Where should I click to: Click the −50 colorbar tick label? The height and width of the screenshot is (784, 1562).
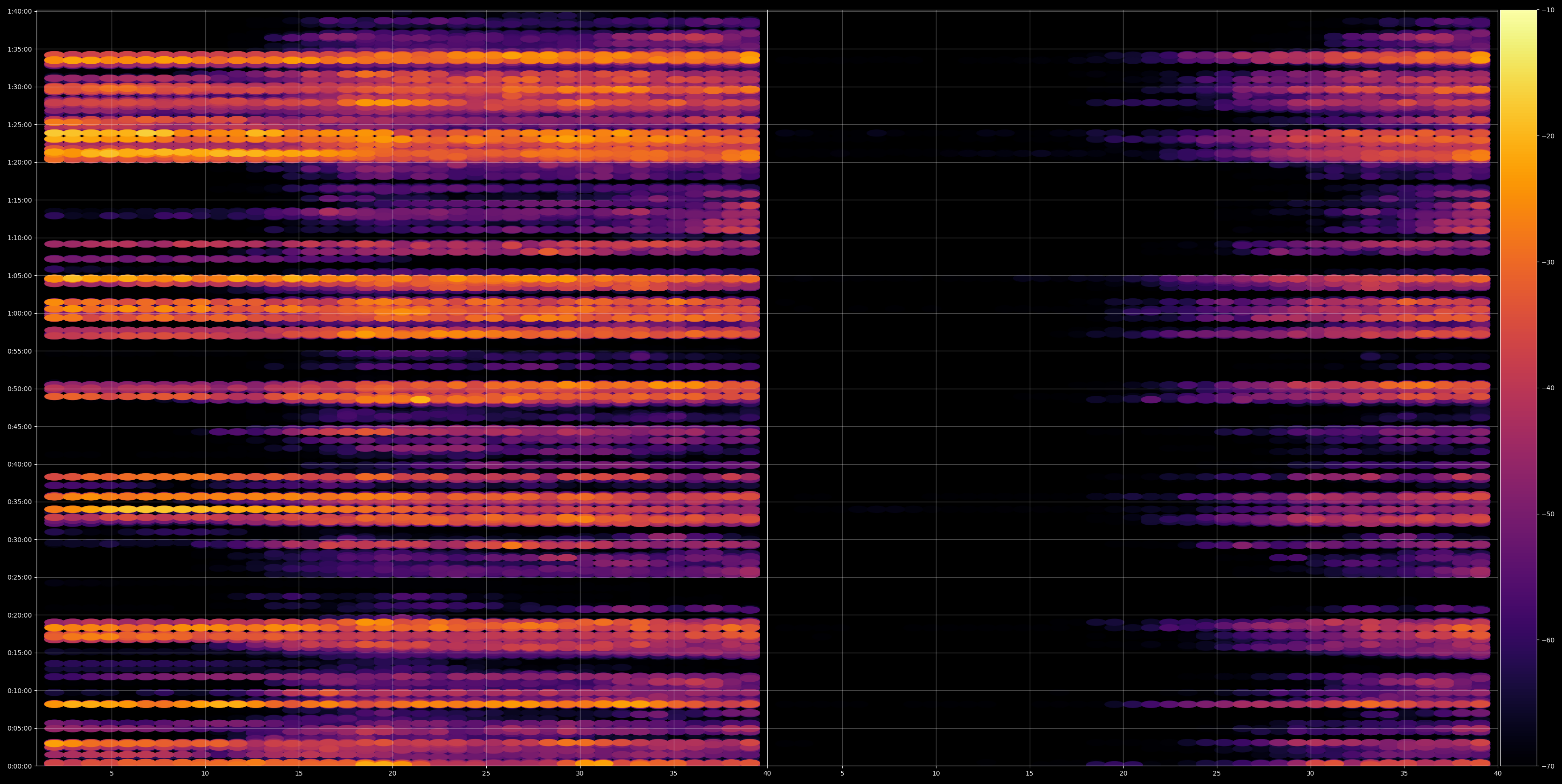[x=1547, y=514]
